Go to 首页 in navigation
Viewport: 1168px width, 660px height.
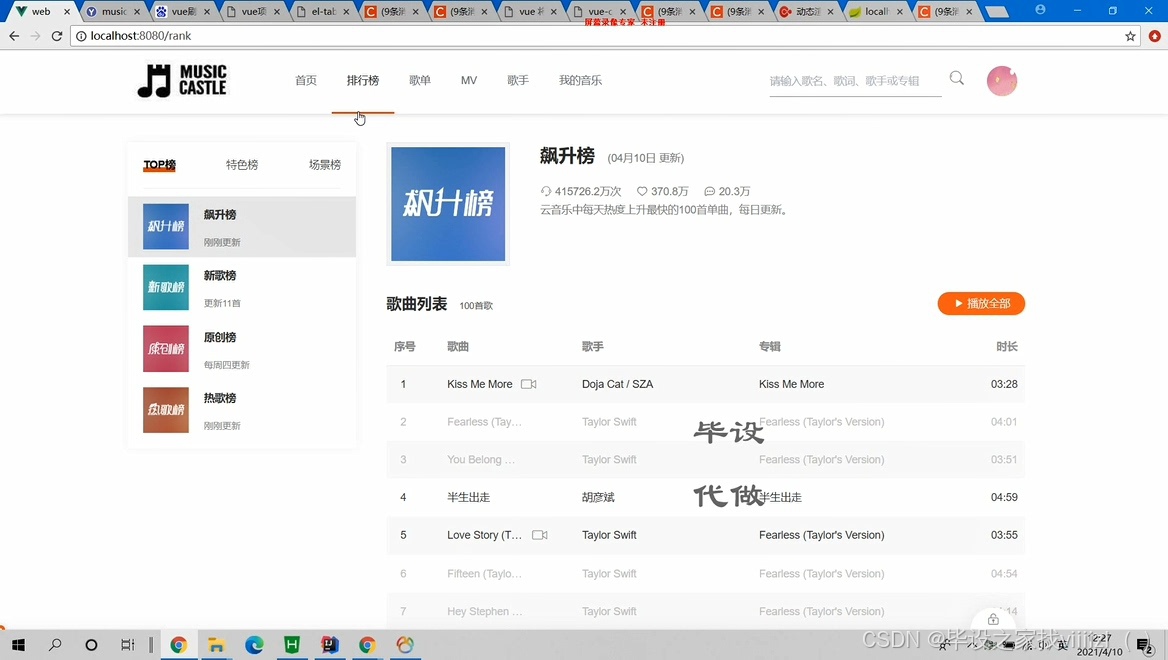pos(305,80)
